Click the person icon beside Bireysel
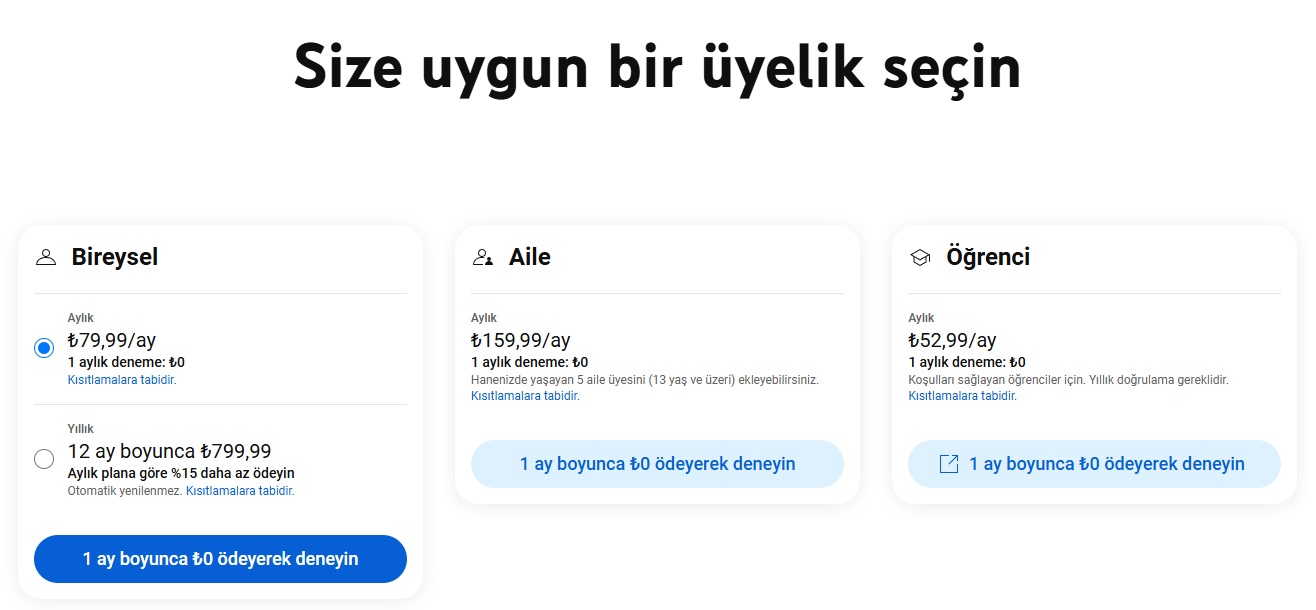 coord(45,258)
